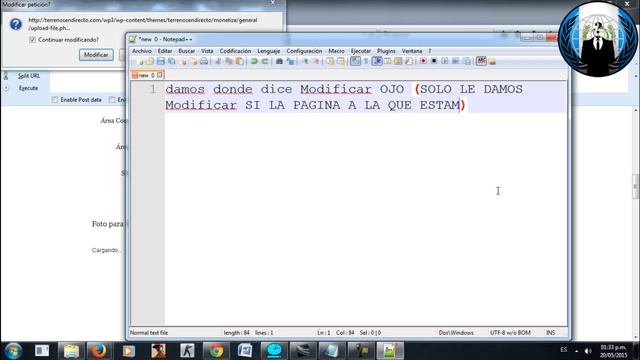Click the Stop recording macro square icon
Screen dimensions: 640x360
pos(433,61)
